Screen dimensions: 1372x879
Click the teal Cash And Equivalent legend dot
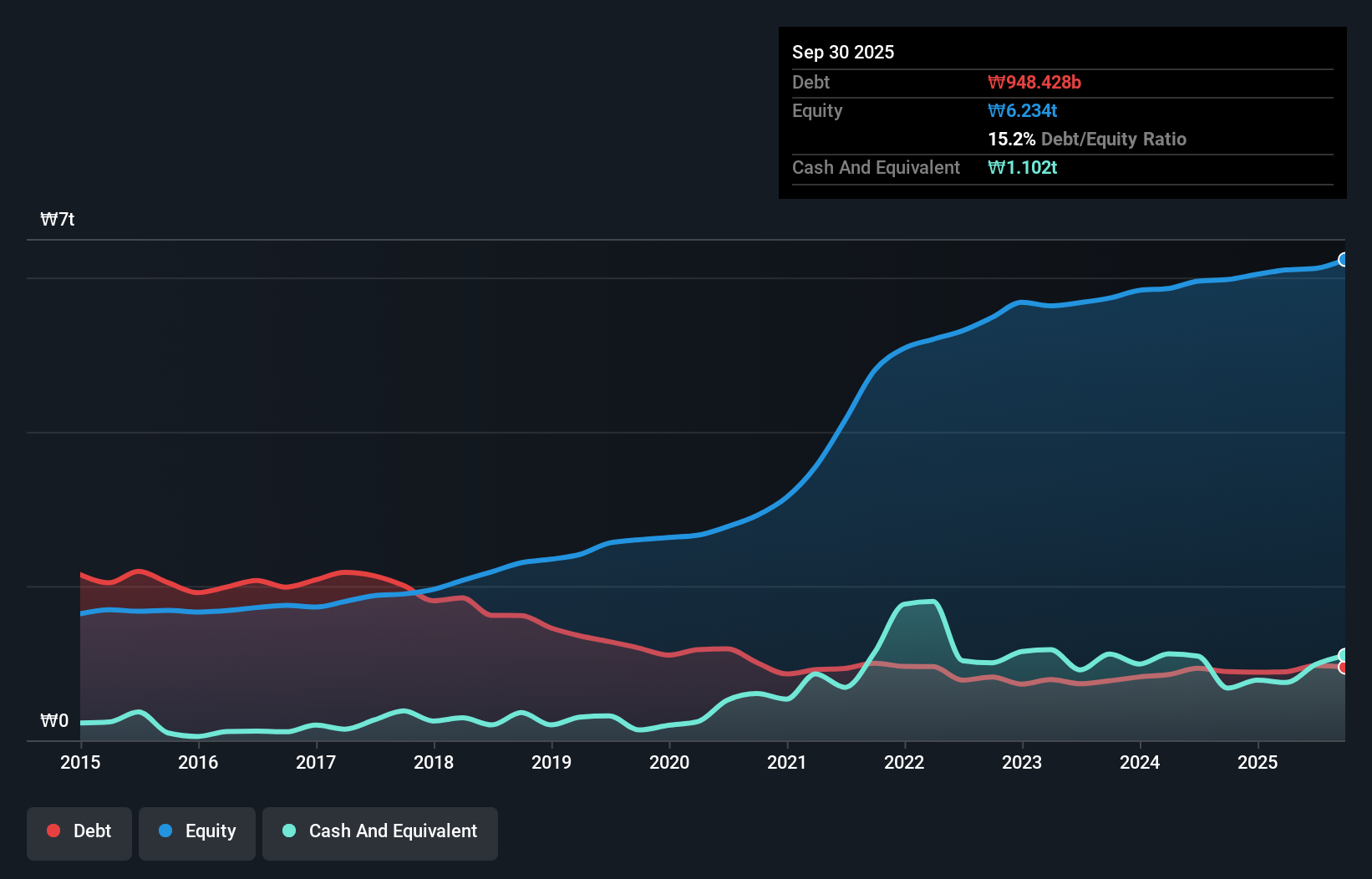tap(288, 831)
